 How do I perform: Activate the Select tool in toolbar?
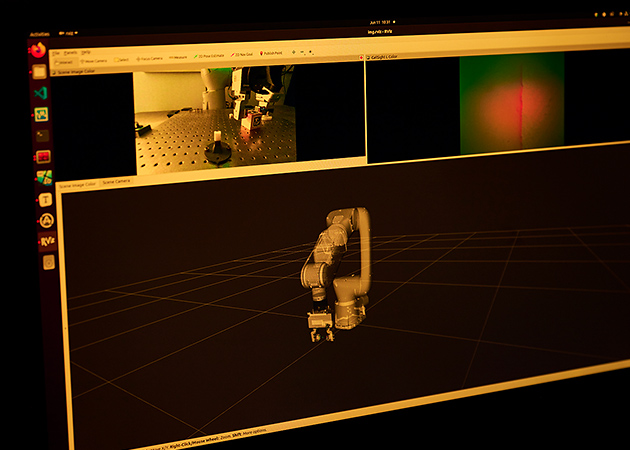121,60
